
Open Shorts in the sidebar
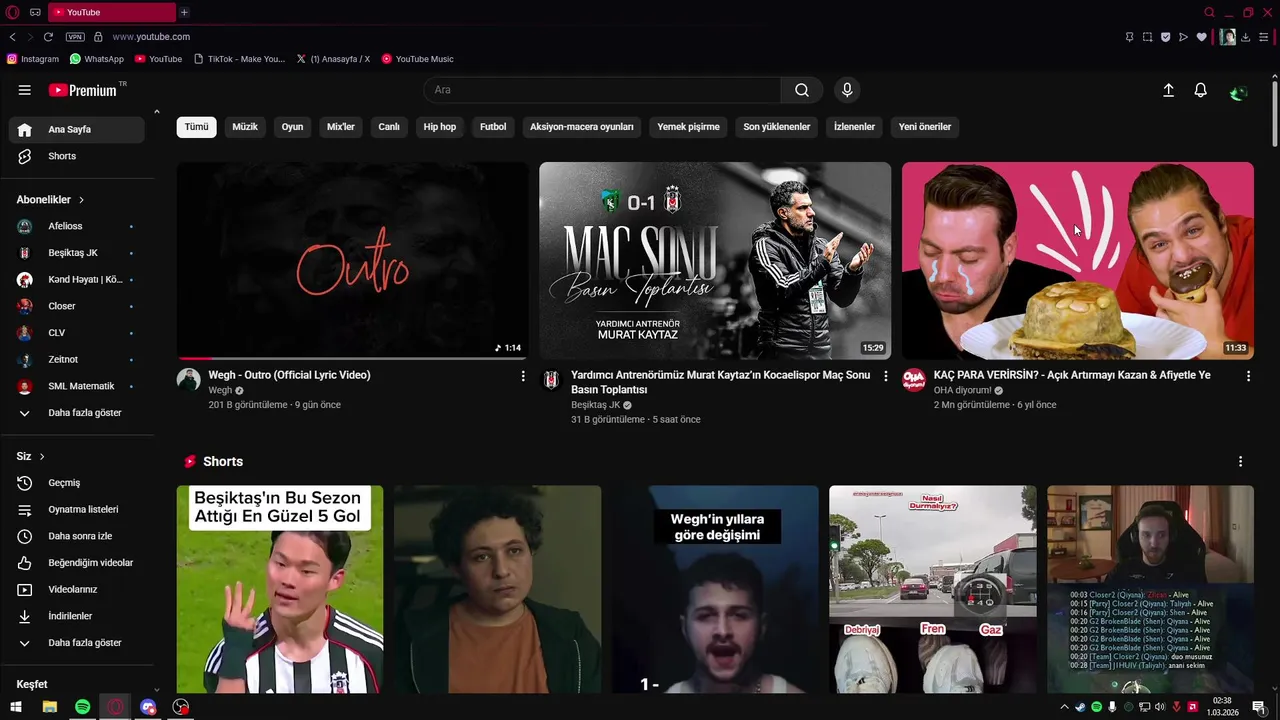point(77,156)
